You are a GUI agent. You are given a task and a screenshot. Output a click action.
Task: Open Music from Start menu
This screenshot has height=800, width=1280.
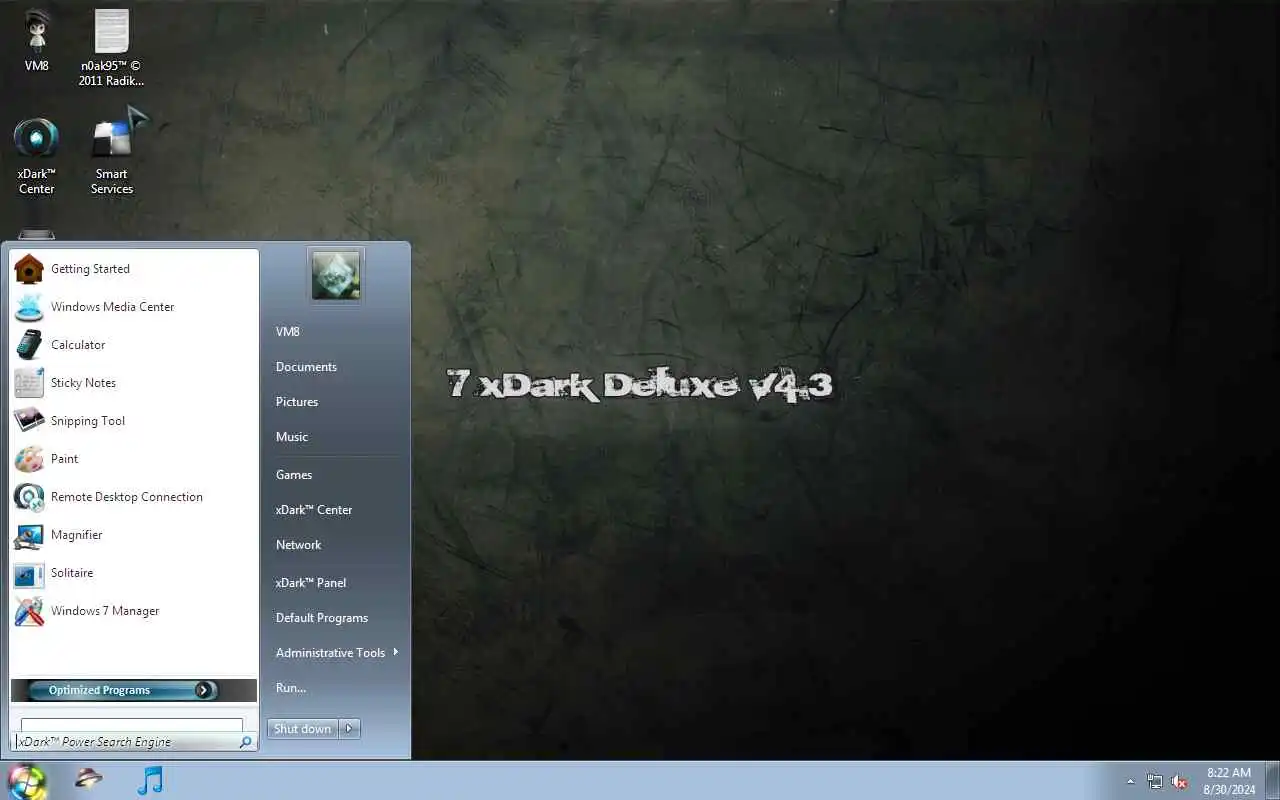click(292, 437)
